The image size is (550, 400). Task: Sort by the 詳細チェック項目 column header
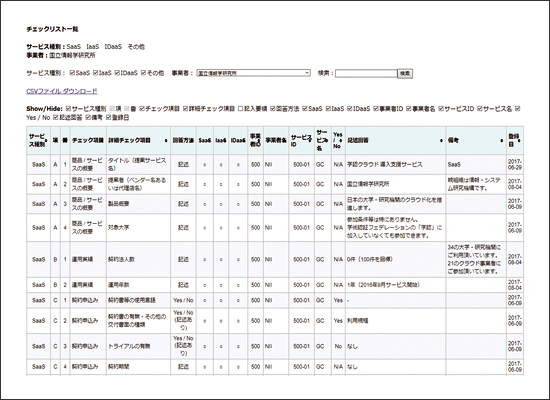click(138, 140)
